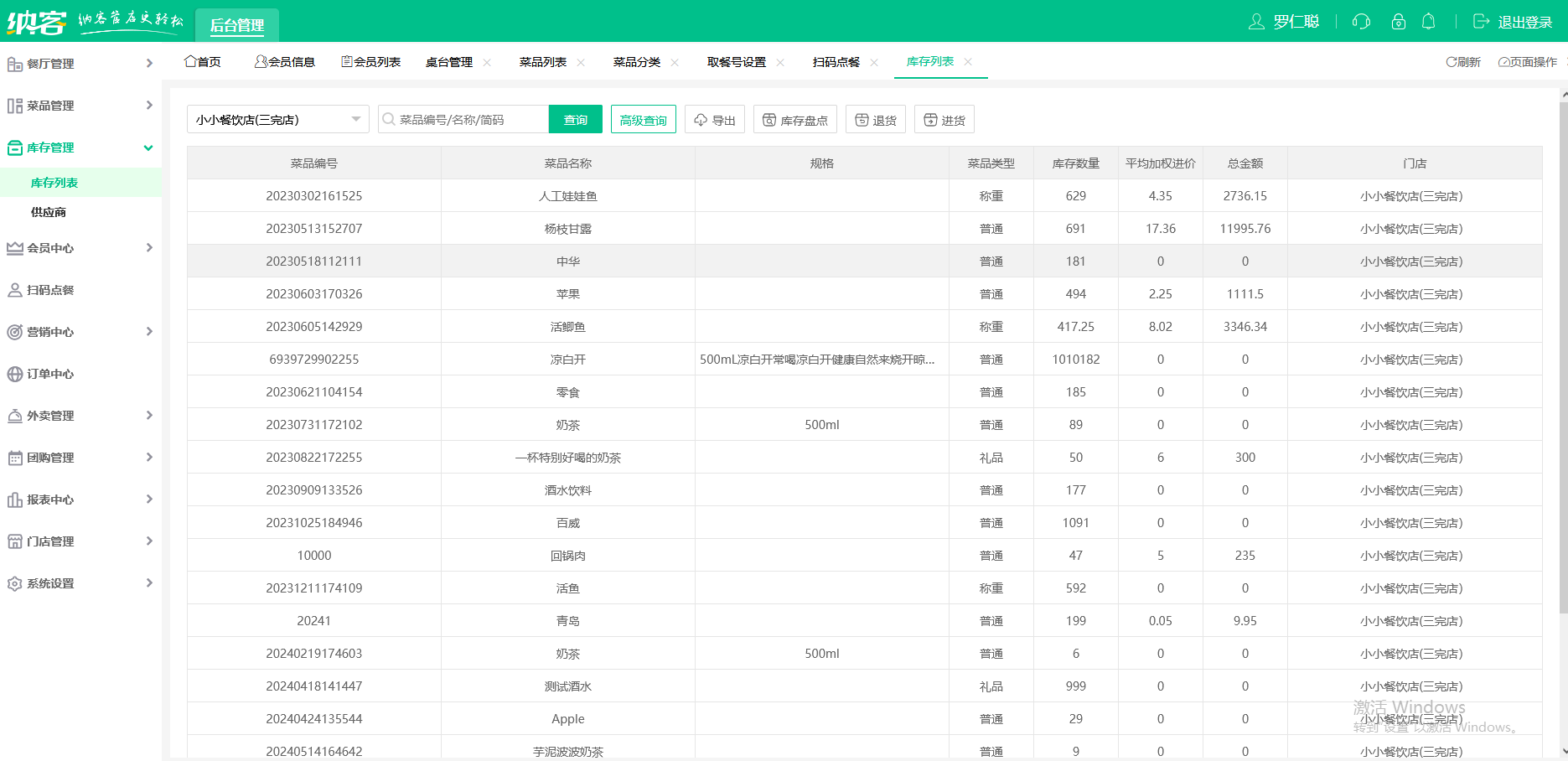Open 页面操作 dropdown
Viewport: 1568px width, 761px height.
[x=1527, y=62]
